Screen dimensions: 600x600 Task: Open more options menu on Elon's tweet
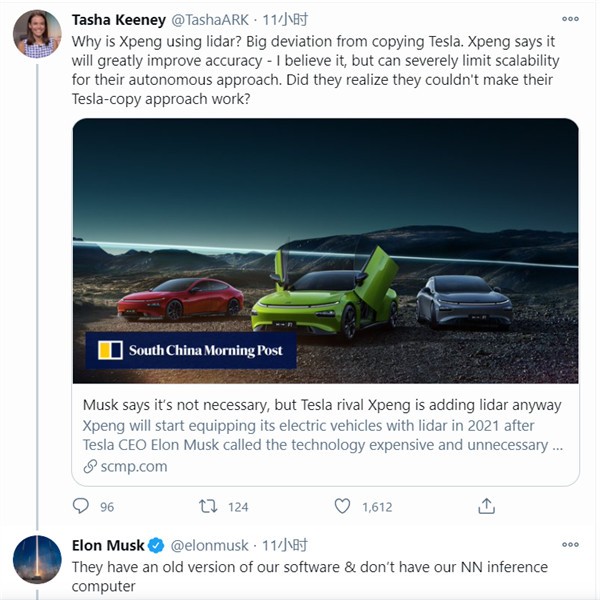pos(570,545)
